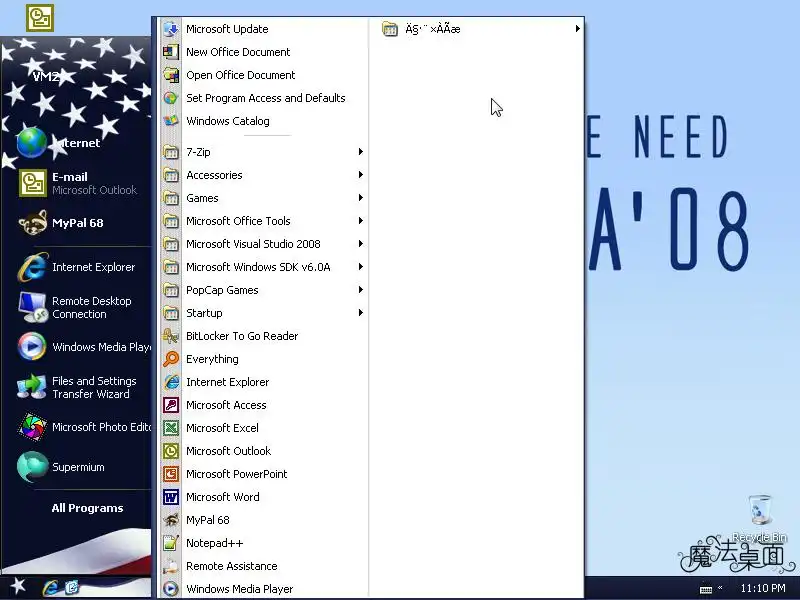Click the Outlook icon at the desktop top-left

pyautogui.click(x=40, y=18)
